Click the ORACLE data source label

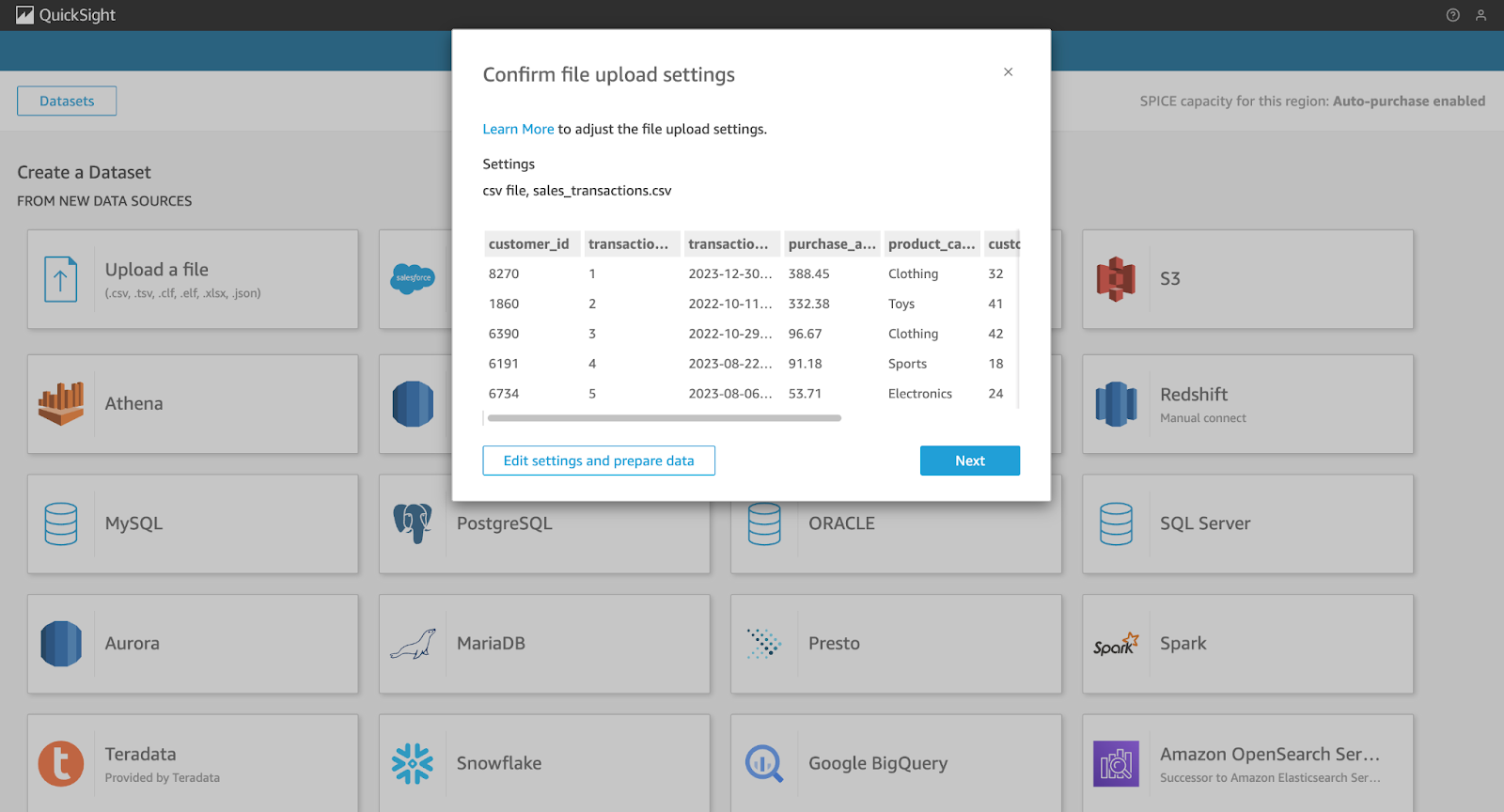pos(841,524)
